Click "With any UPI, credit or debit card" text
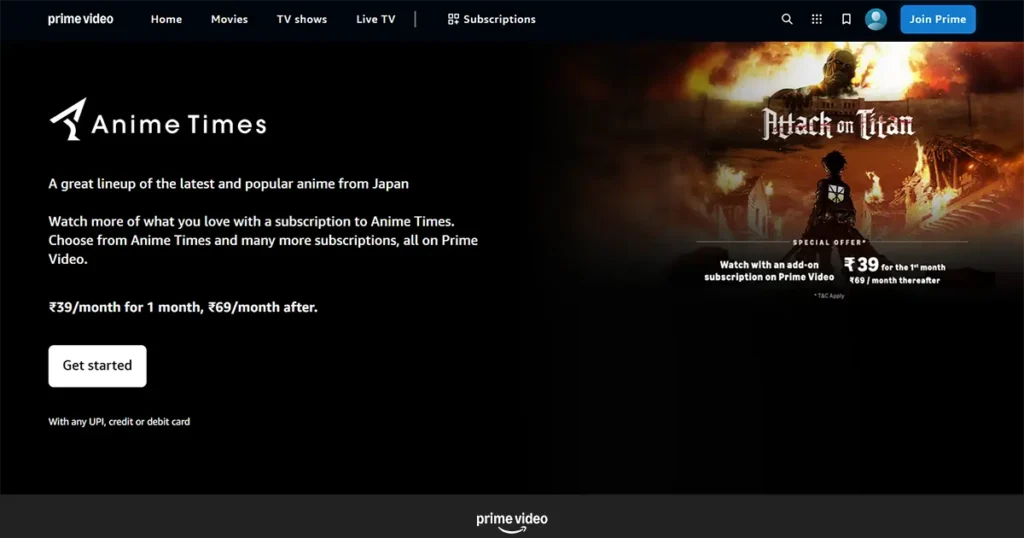The width and height of the screenshot is (1024, 538). [119, 422]
